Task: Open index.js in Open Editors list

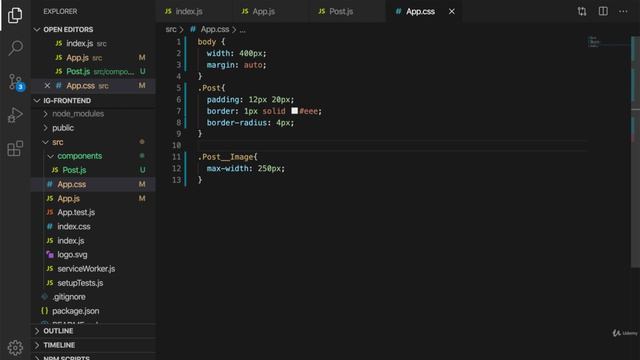Action: coord(93,43)
